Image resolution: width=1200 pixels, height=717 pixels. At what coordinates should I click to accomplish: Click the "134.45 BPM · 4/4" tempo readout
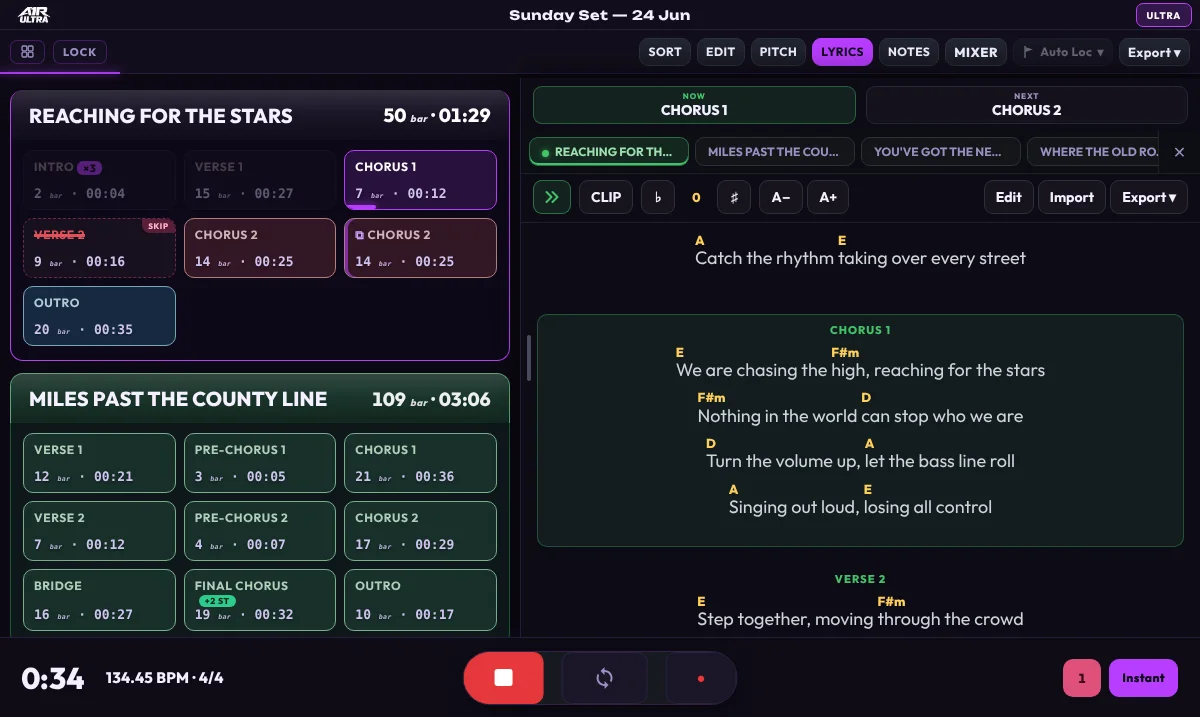point(165,678)
